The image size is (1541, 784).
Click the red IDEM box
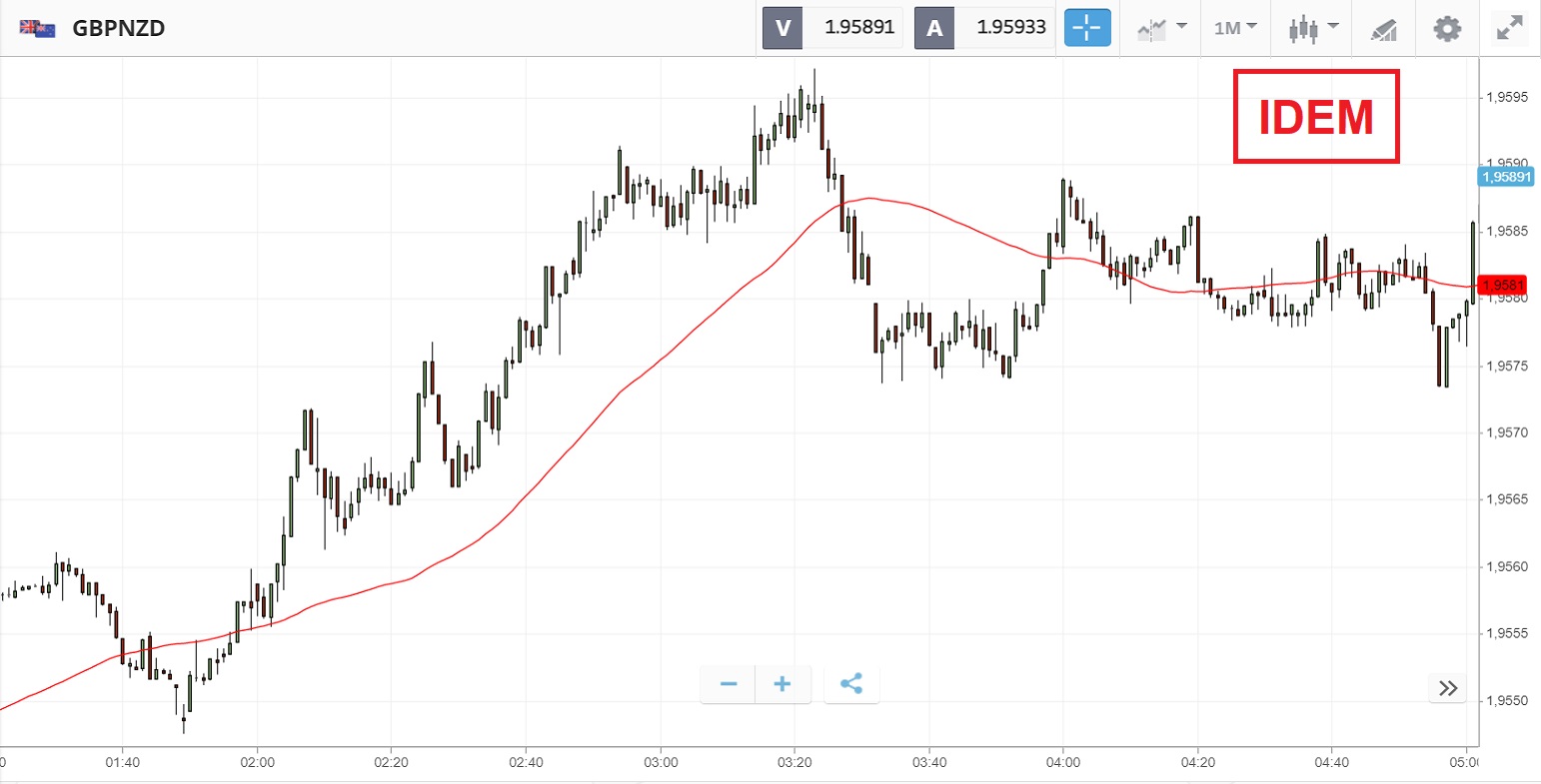click(1315, 117)
